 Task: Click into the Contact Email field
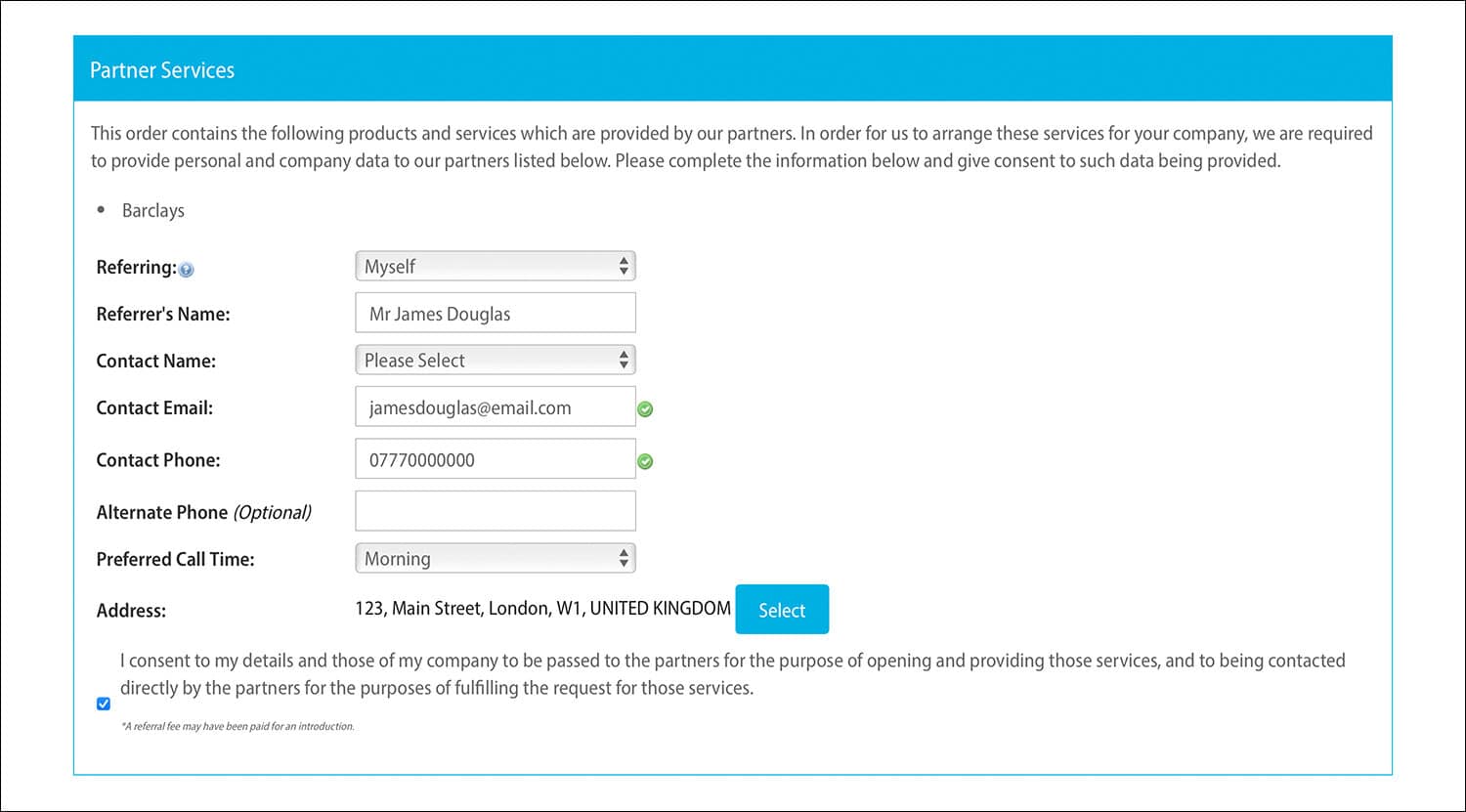495,407
